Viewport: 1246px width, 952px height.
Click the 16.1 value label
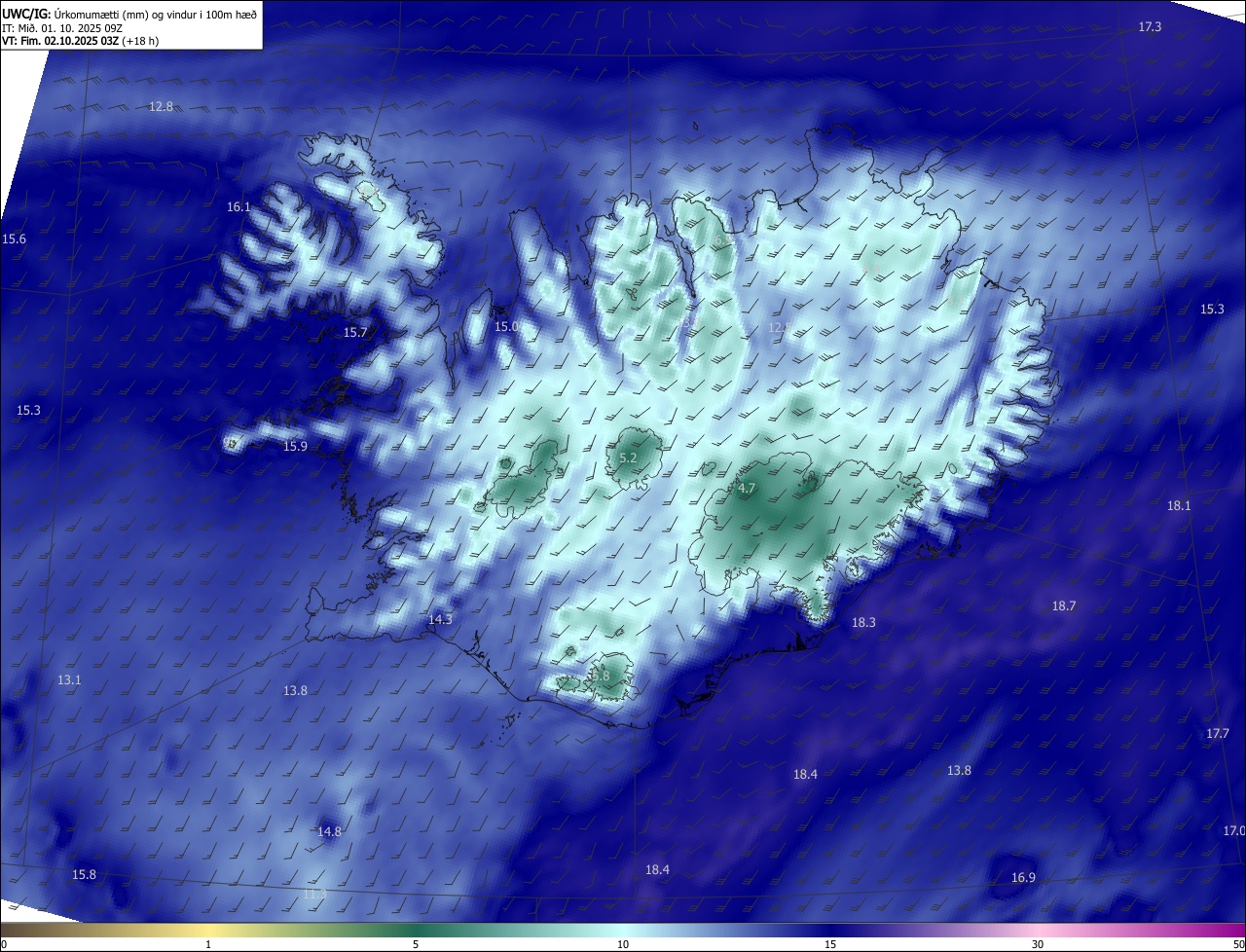click(238, 207)
